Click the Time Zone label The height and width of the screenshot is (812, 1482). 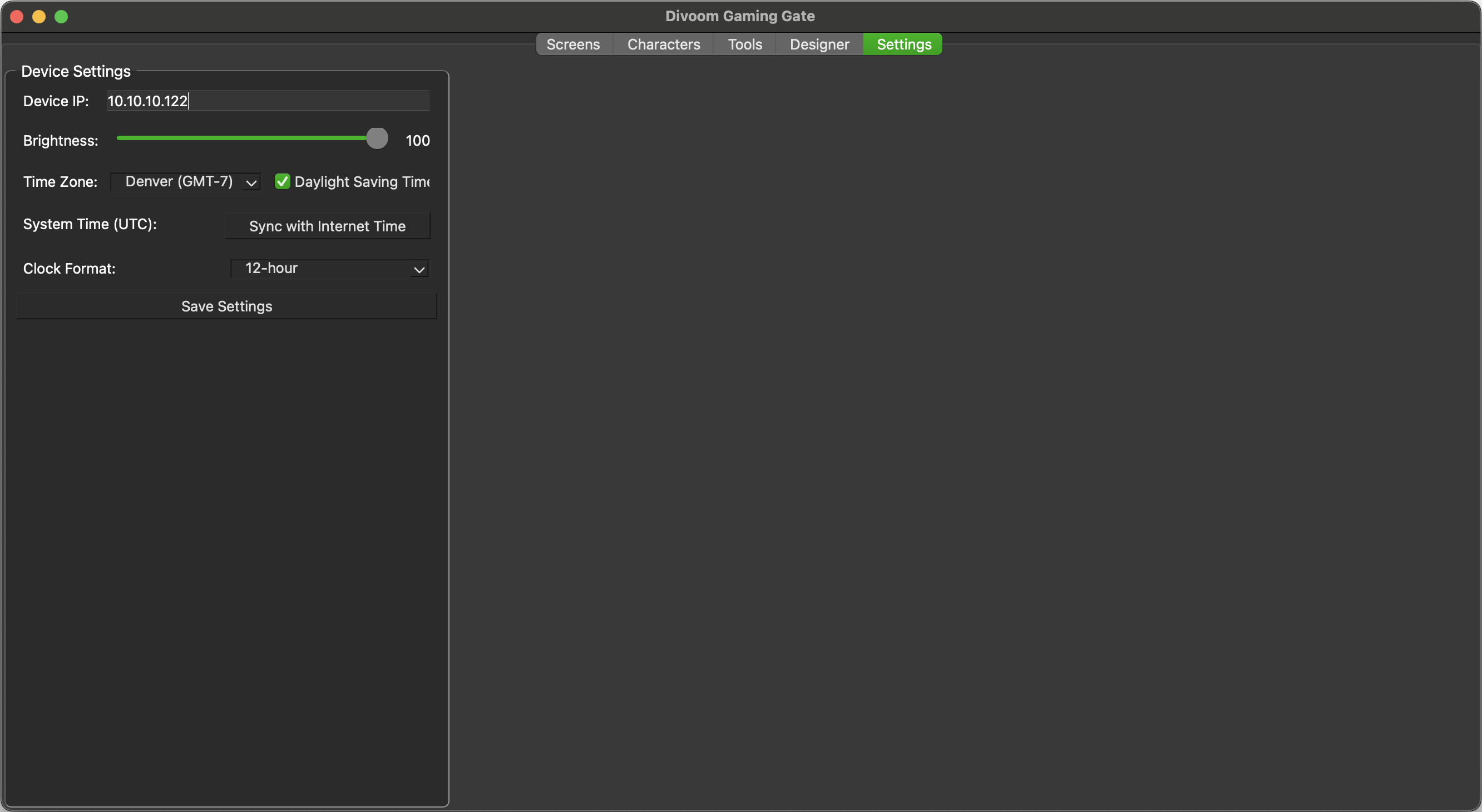[x=60, y=182]
